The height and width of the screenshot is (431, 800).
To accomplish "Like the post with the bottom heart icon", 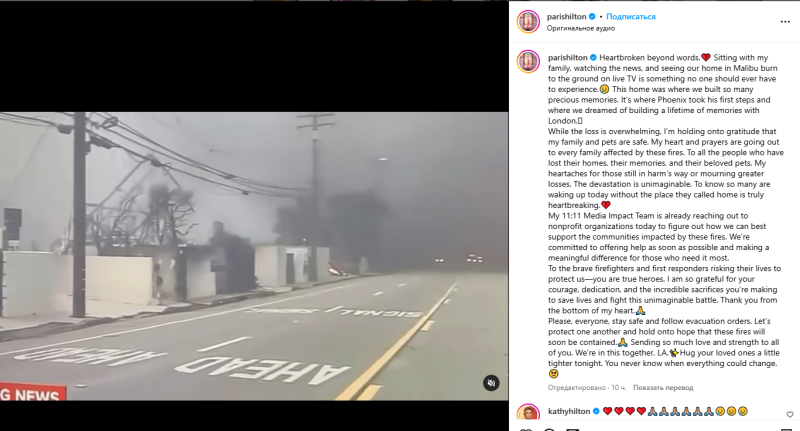I will tap(526, 429).
